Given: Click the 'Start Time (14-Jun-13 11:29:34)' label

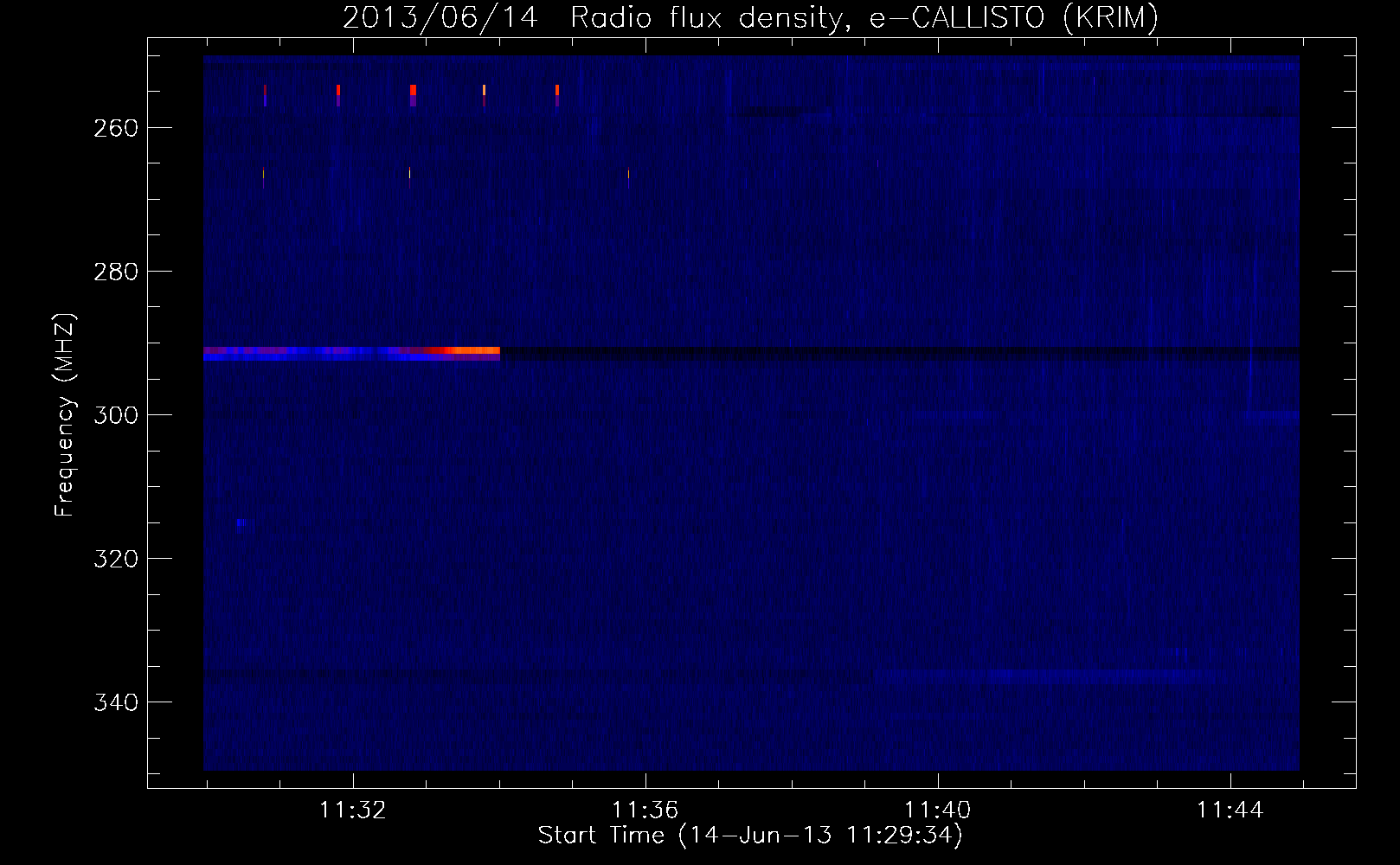Looking at the screenshot, I should (750, 836).
